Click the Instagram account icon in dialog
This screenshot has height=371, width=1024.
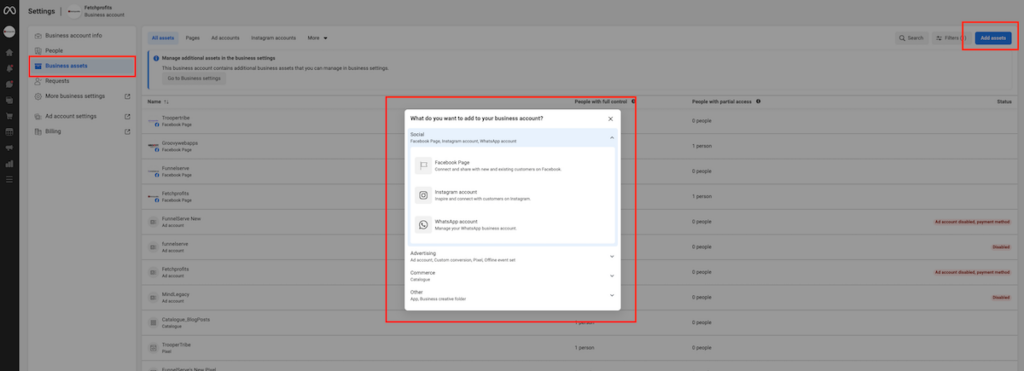point(423,195)
